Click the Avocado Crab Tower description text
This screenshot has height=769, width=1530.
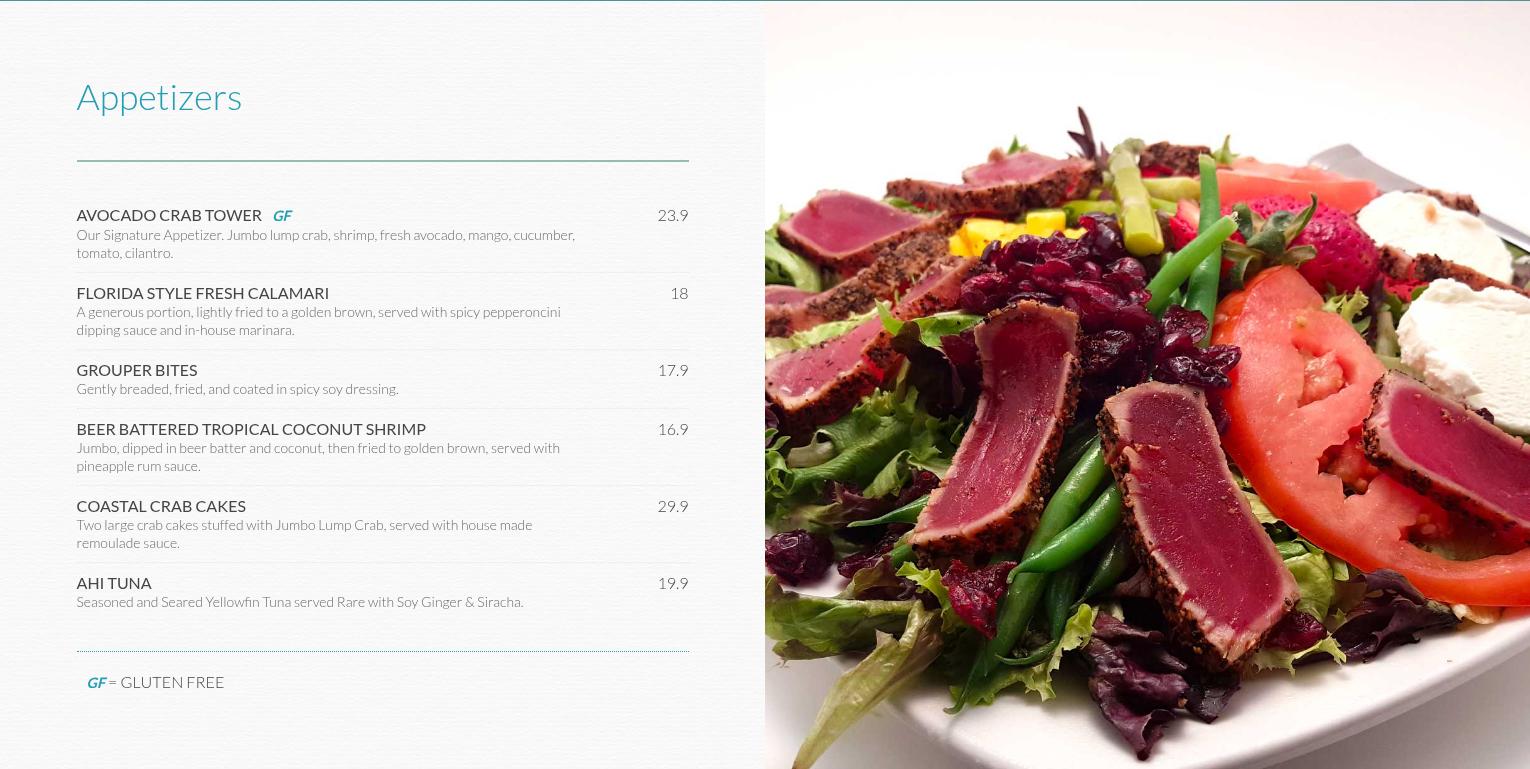326,244
